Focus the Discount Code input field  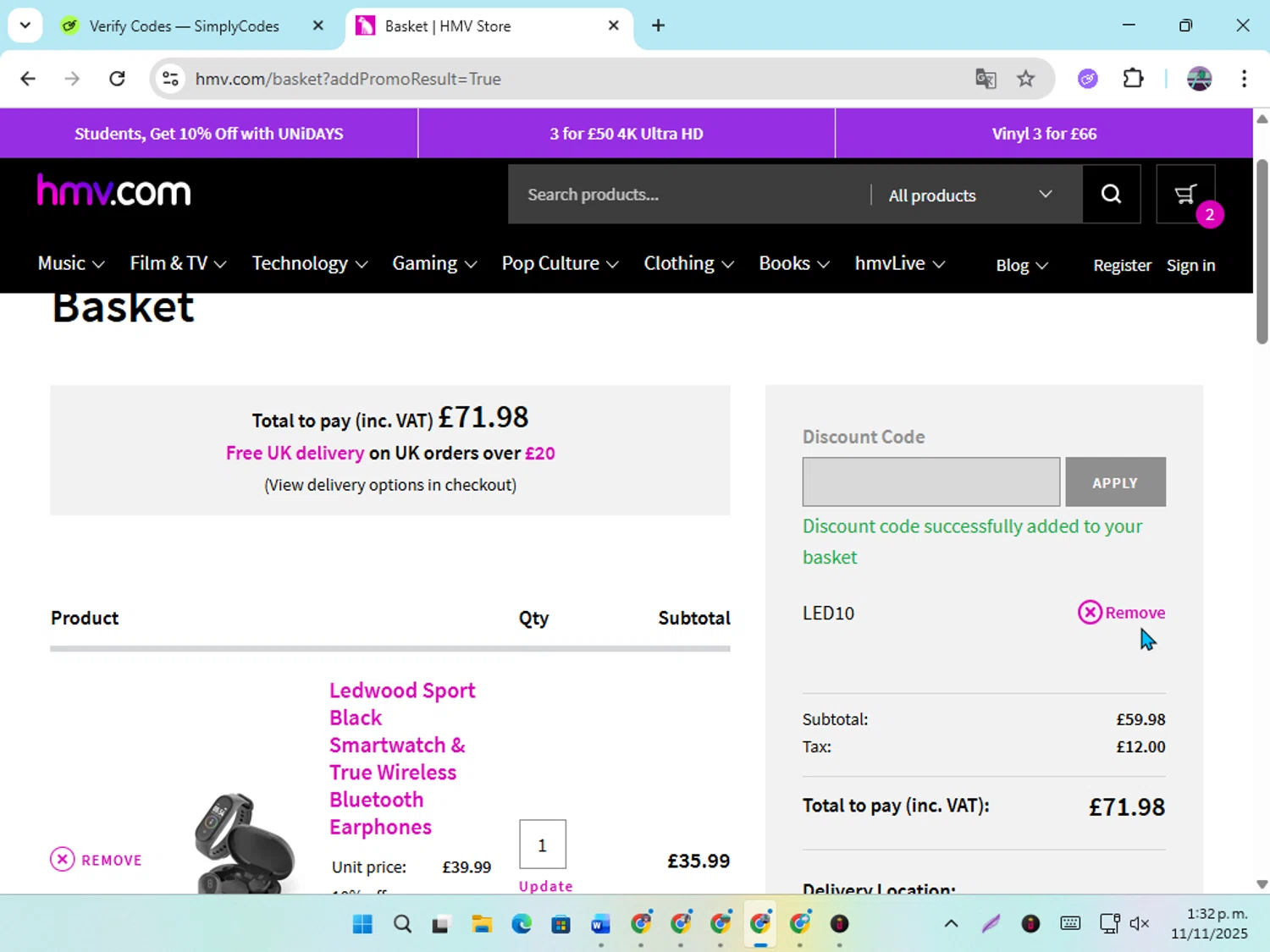tap(931, 482)
